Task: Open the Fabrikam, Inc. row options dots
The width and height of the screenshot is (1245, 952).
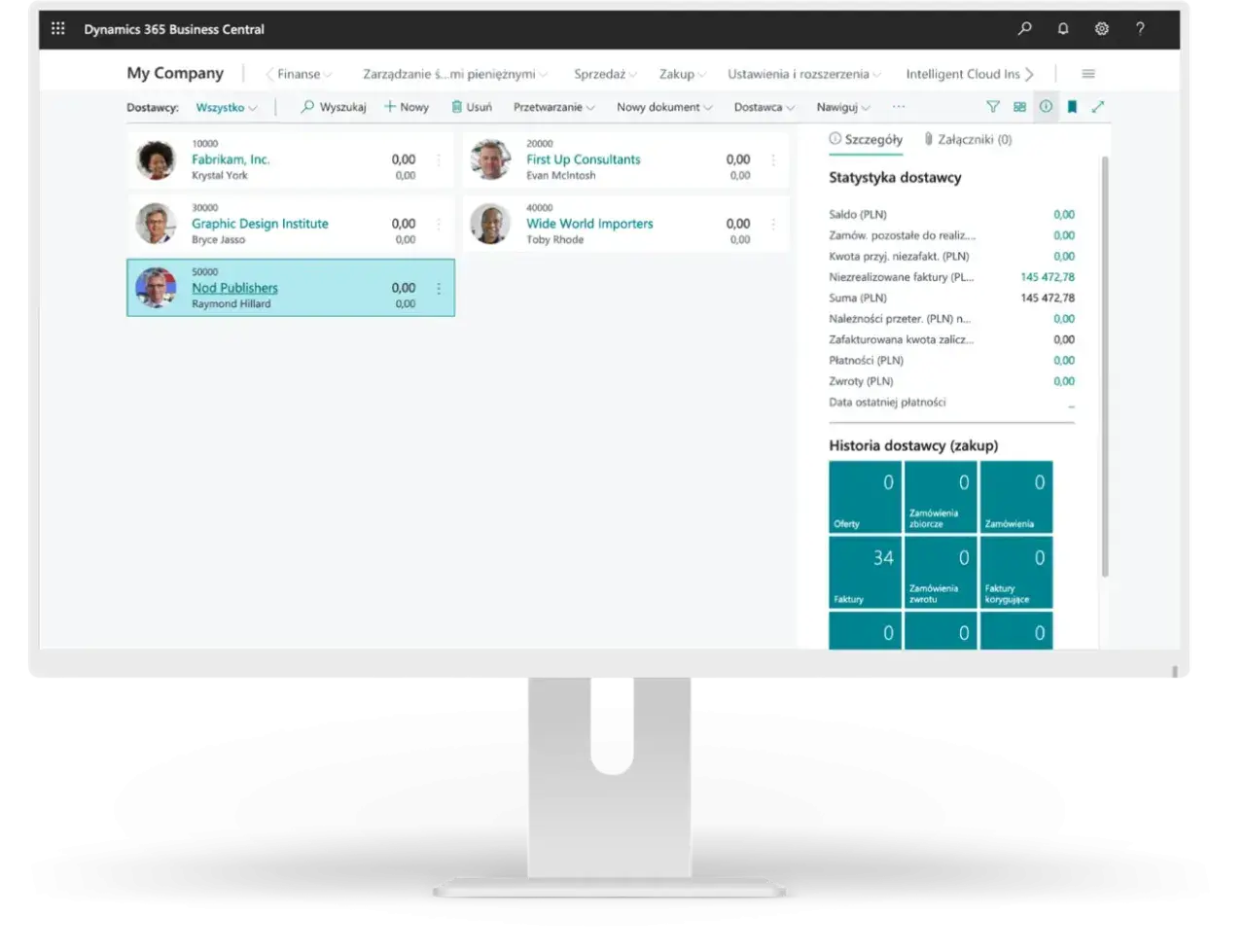Action: tap(439, 159)
